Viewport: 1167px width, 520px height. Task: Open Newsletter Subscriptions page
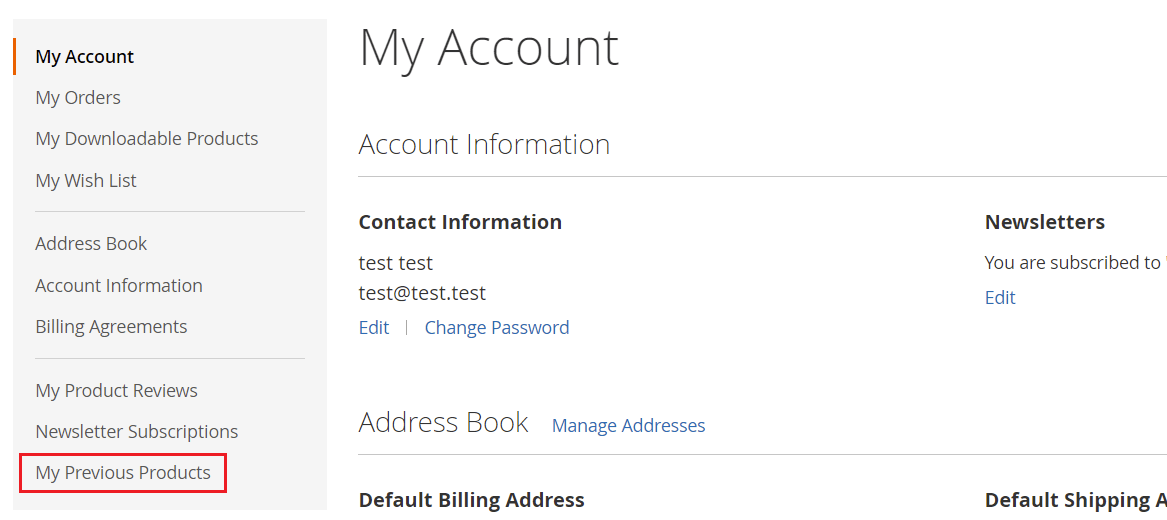click(x=136, y=432)
